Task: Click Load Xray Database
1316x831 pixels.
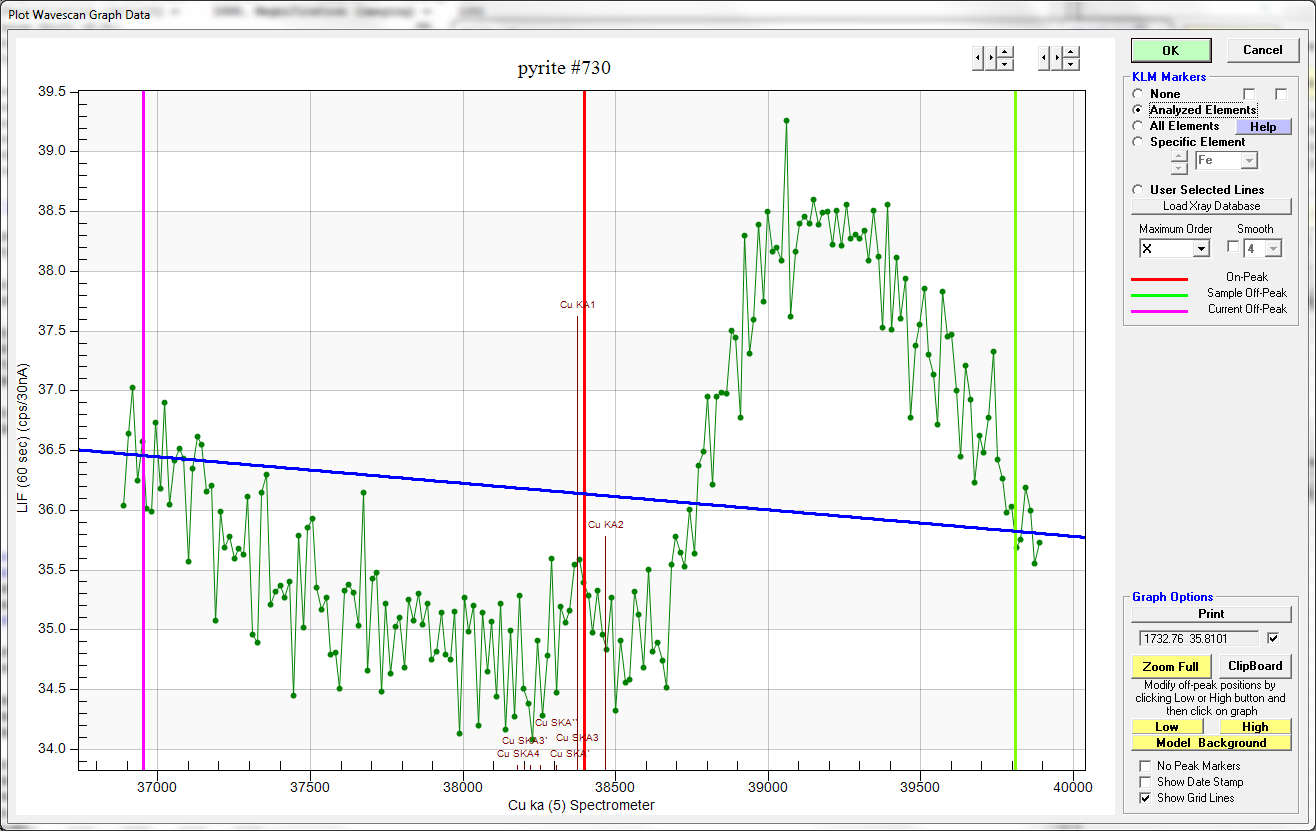Action: coord(1211,206)
